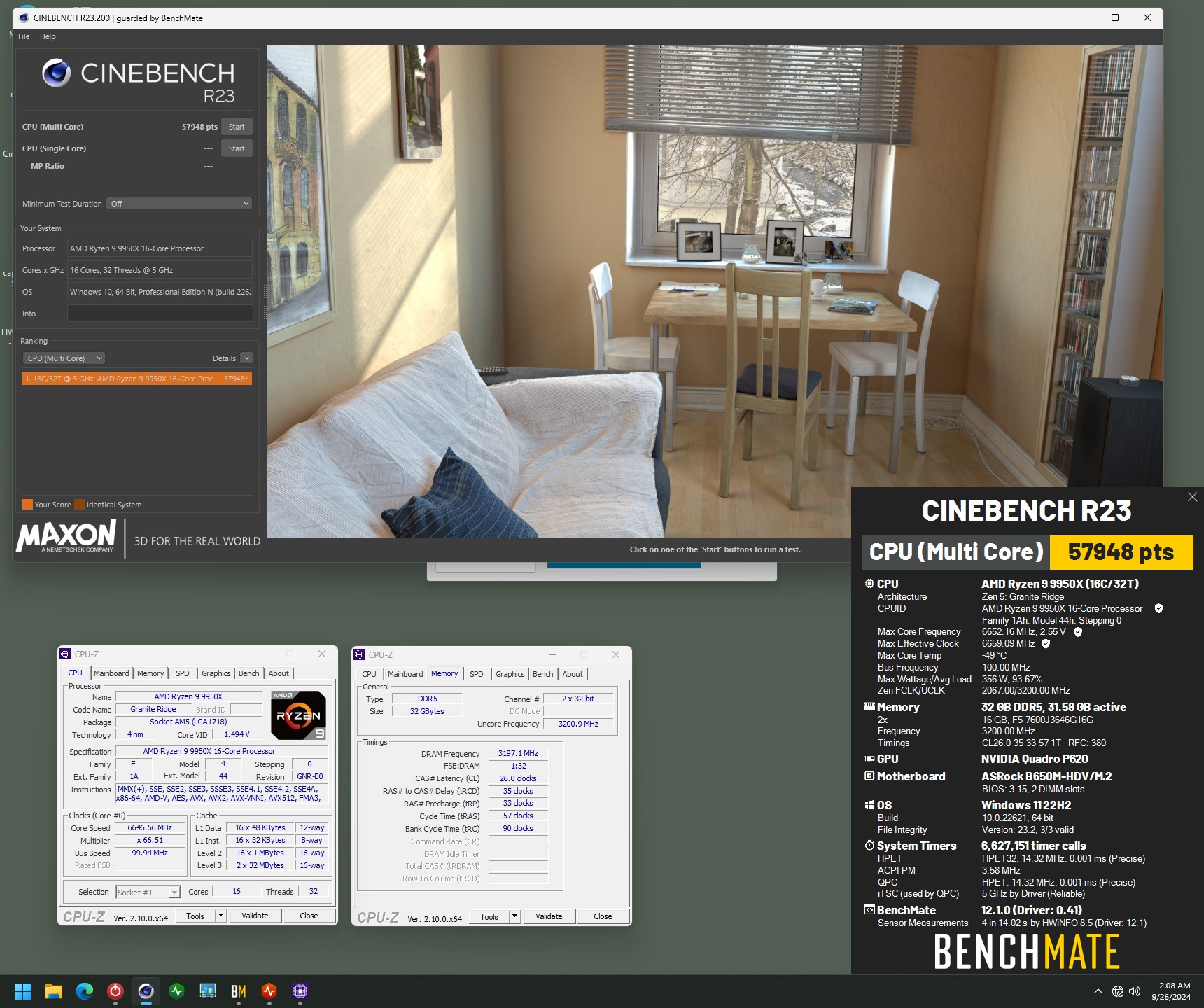Screen dimensions: 1204x1008
Task: Click Close button in left CPU-Z window
Action: coord(309,916)
